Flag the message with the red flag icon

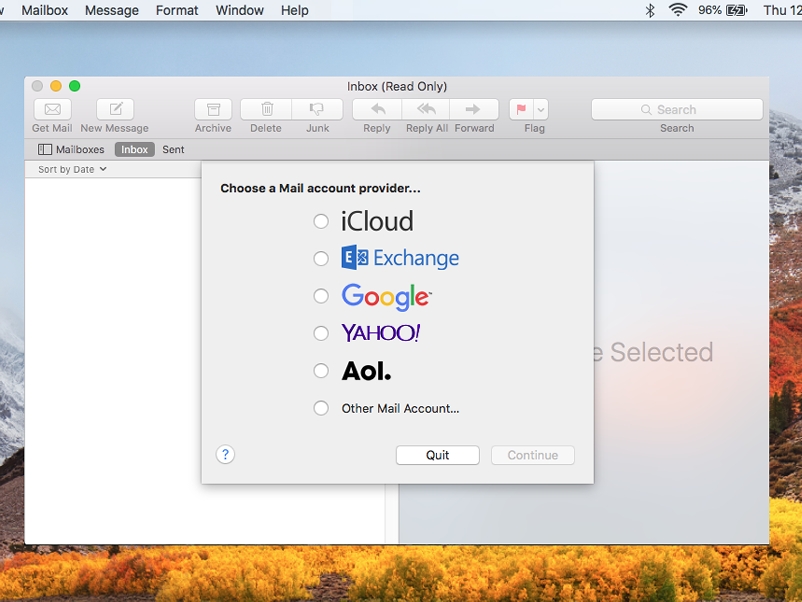(x=521, y=109)
